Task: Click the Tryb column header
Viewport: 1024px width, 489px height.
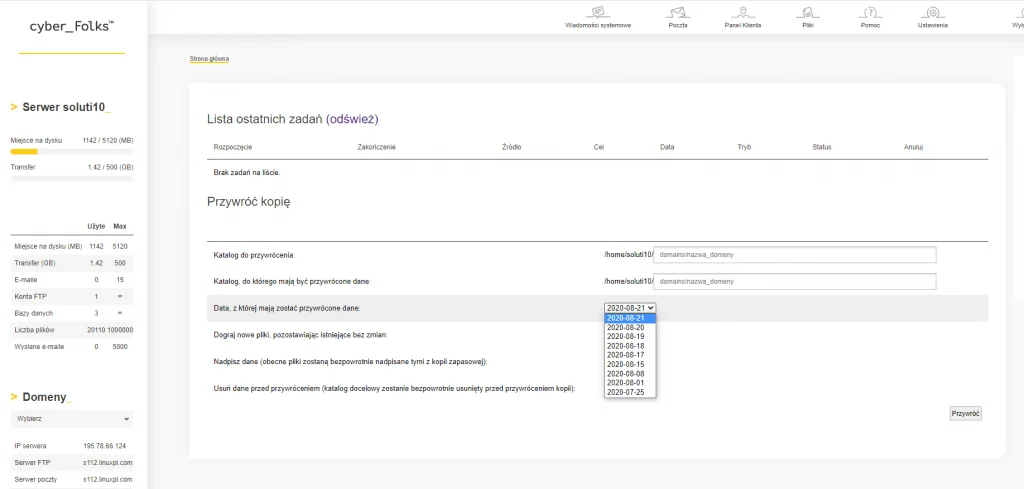Action: pos(744,148)
